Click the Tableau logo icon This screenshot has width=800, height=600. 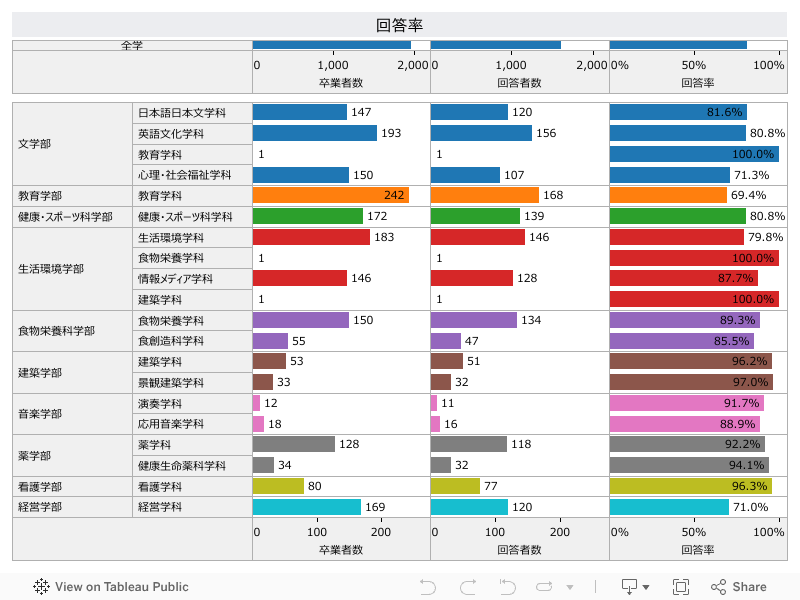tap(42, 587)
